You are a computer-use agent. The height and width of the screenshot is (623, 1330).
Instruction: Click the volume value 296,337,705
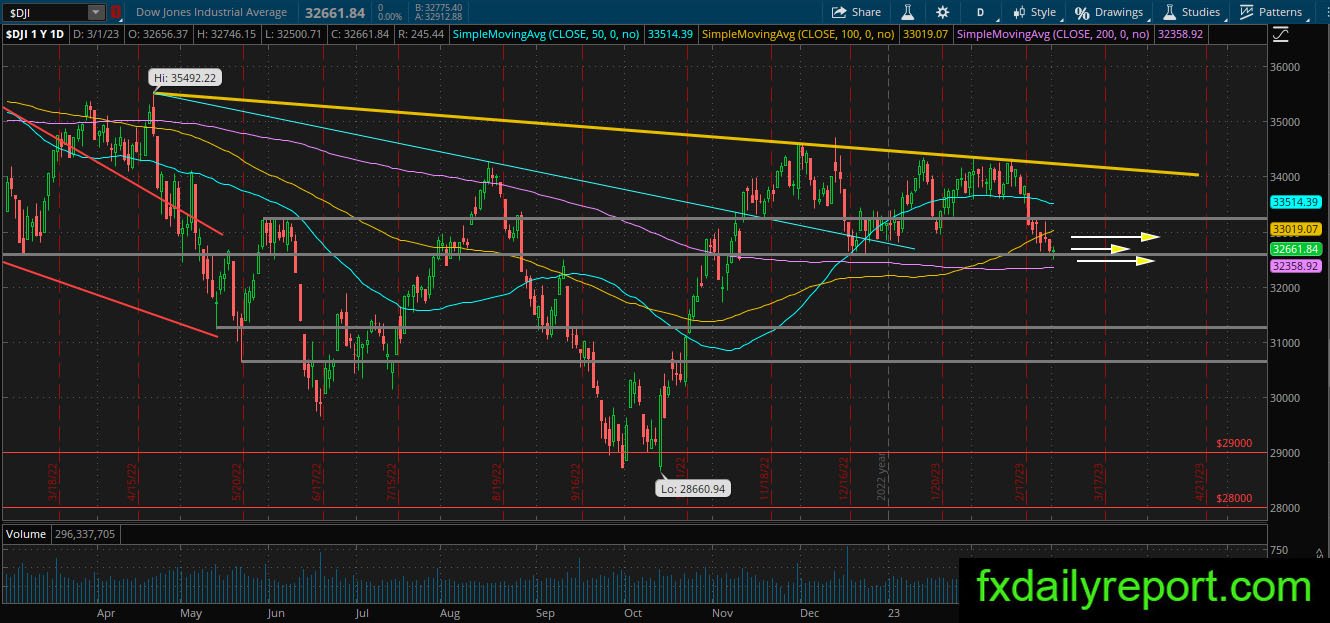pos(83,534)
